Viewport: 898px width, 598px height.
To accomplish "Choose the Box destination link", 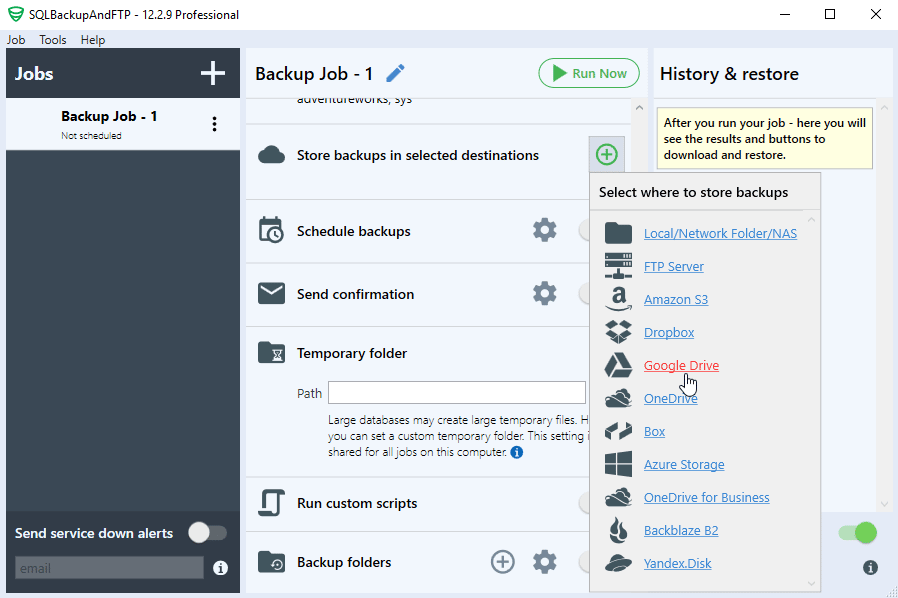I will (x=654, y=431).
